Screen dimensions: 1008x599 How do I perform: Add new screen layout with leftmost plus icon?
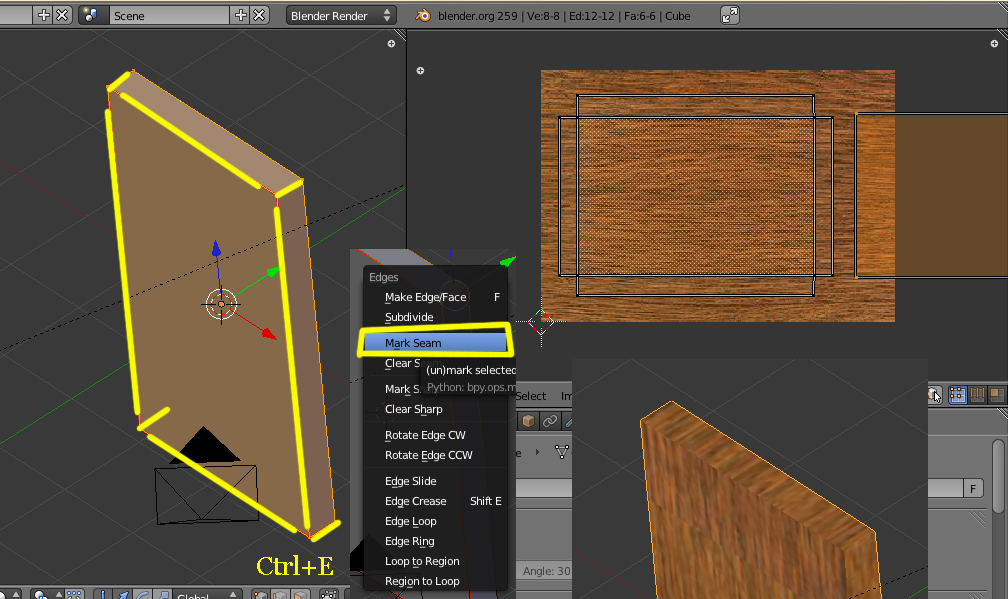44,15
